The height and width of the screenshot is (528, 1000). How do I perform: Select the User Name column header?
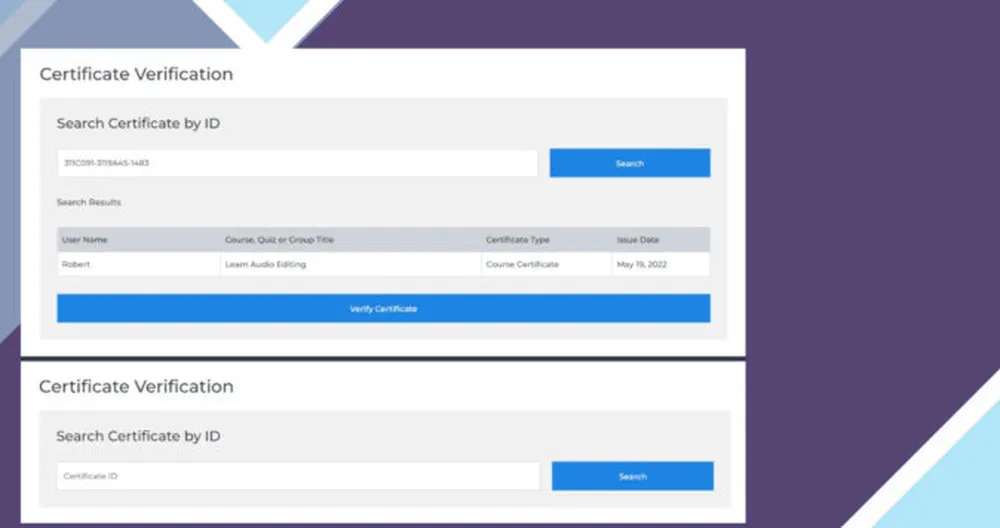coord(84,240)
